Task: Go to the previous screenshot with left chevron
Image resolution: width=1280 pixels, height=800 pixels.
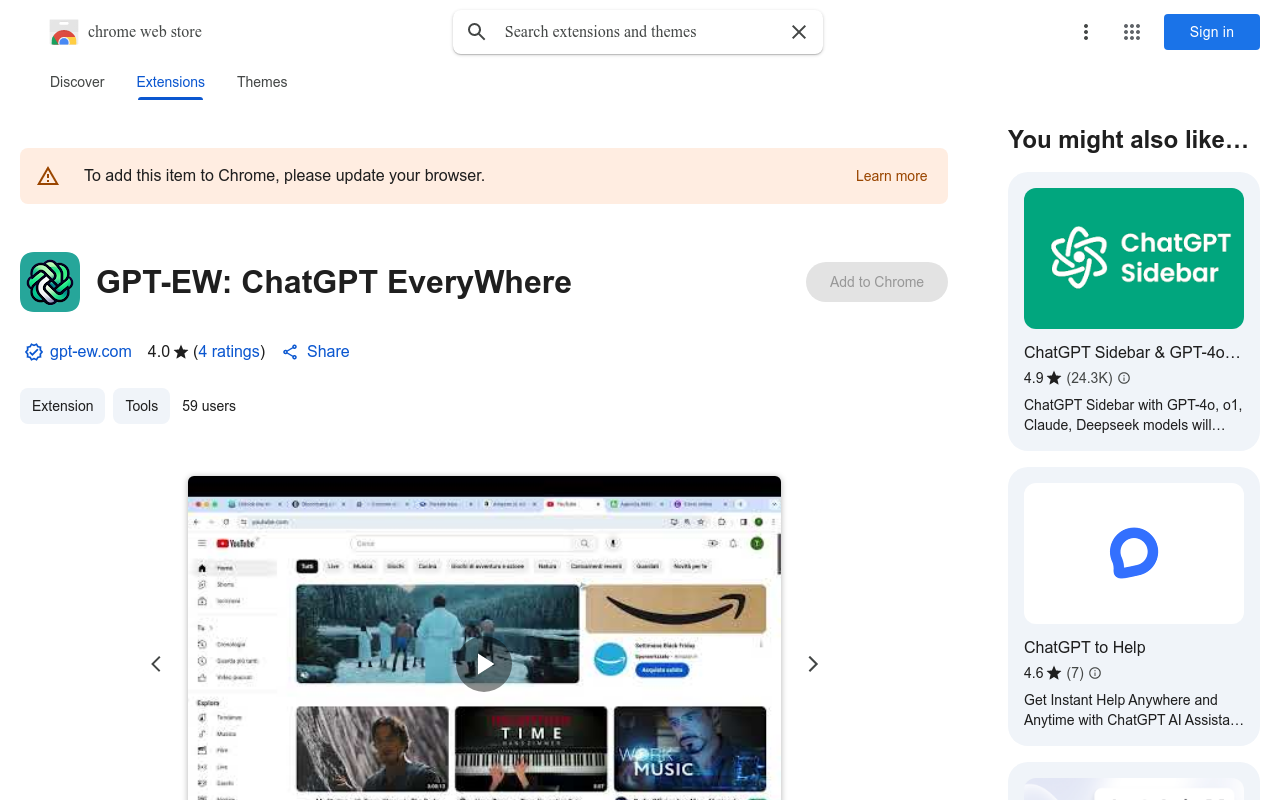Action: (x=156, y=664)
